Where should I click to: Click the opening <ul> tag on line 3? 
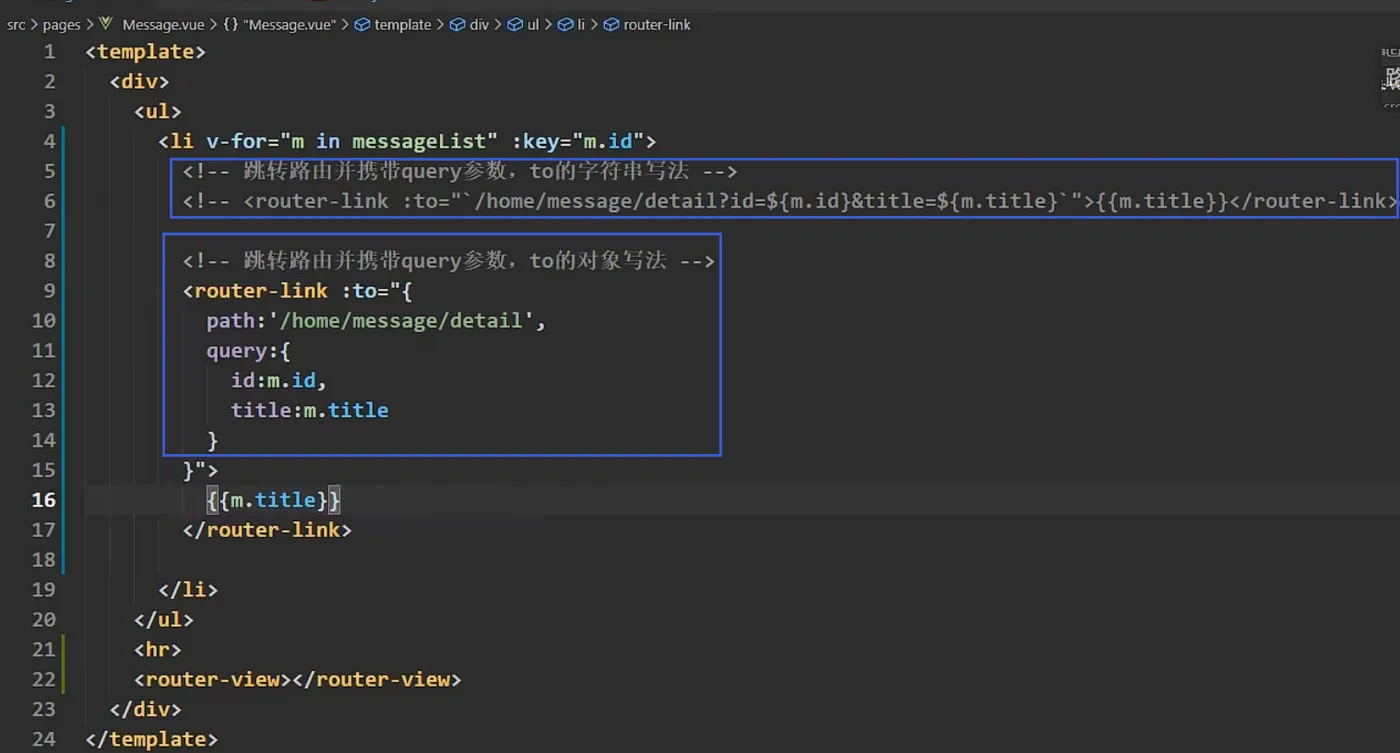click(158, 111)
